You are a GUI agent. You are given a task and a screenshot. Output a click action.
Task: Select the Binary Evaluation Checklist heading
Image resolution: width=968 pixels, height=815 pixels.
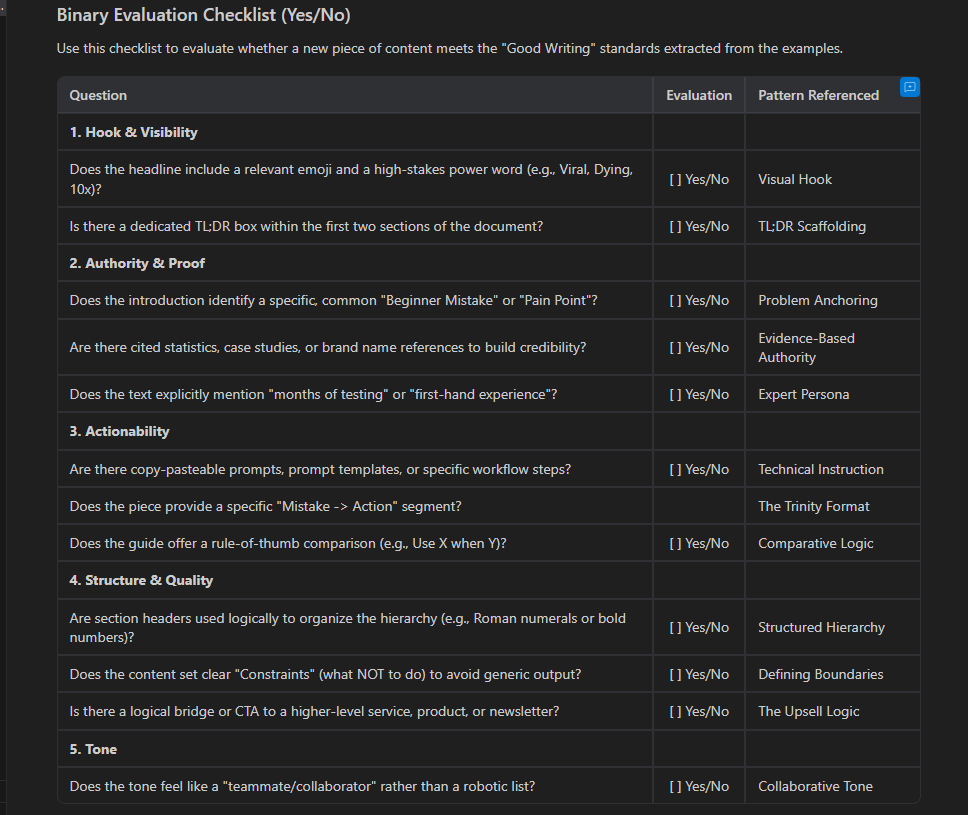click(204, 15)
